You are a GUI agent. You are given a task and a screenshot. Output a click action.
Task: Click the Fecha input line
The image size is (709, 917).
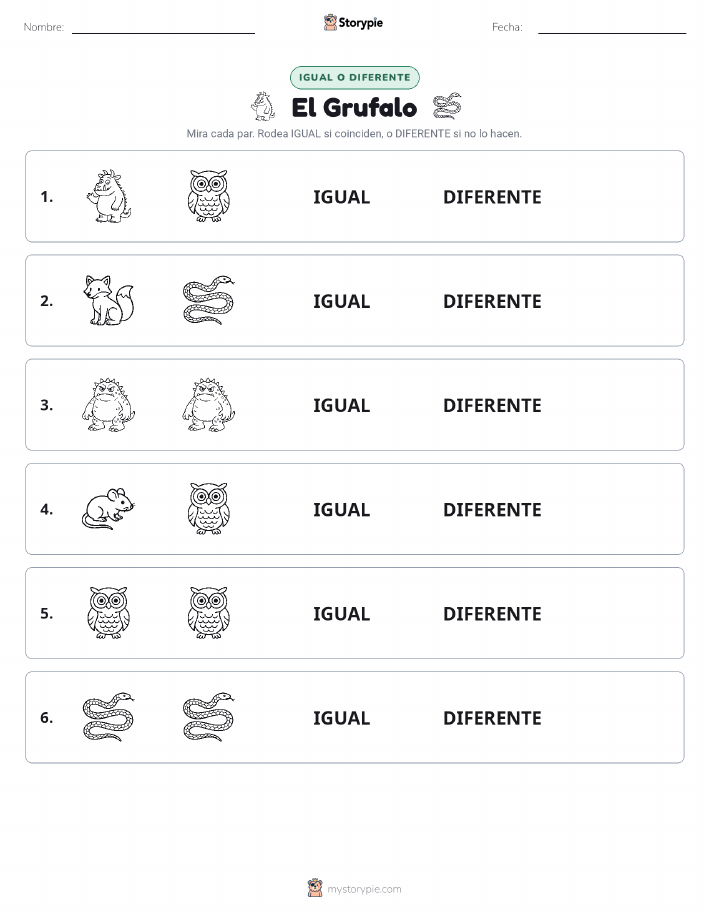pos(612,28)
